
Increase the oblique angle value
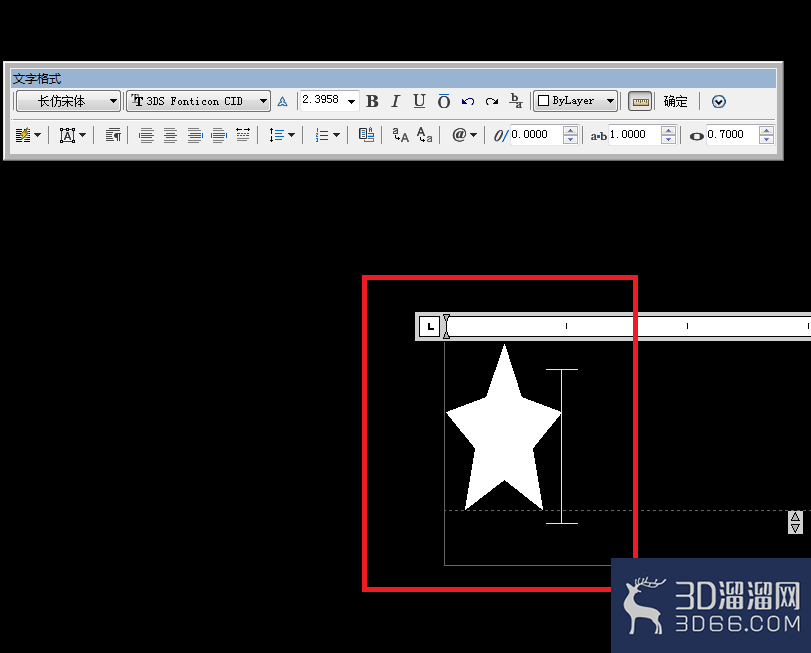point(570,130)
